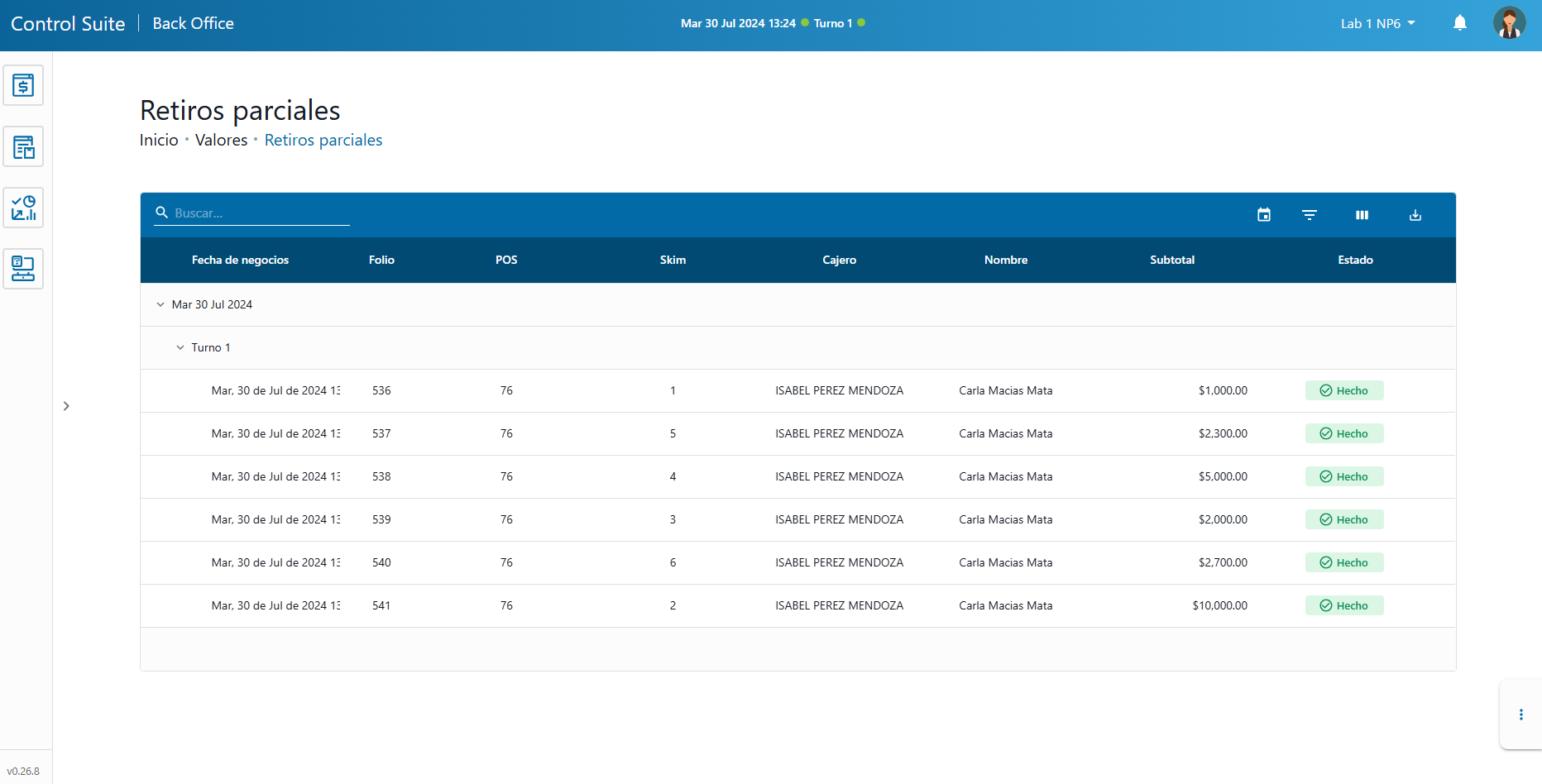
Task: Open the three-dot floating options menu
Action: tap(1520, 715)
